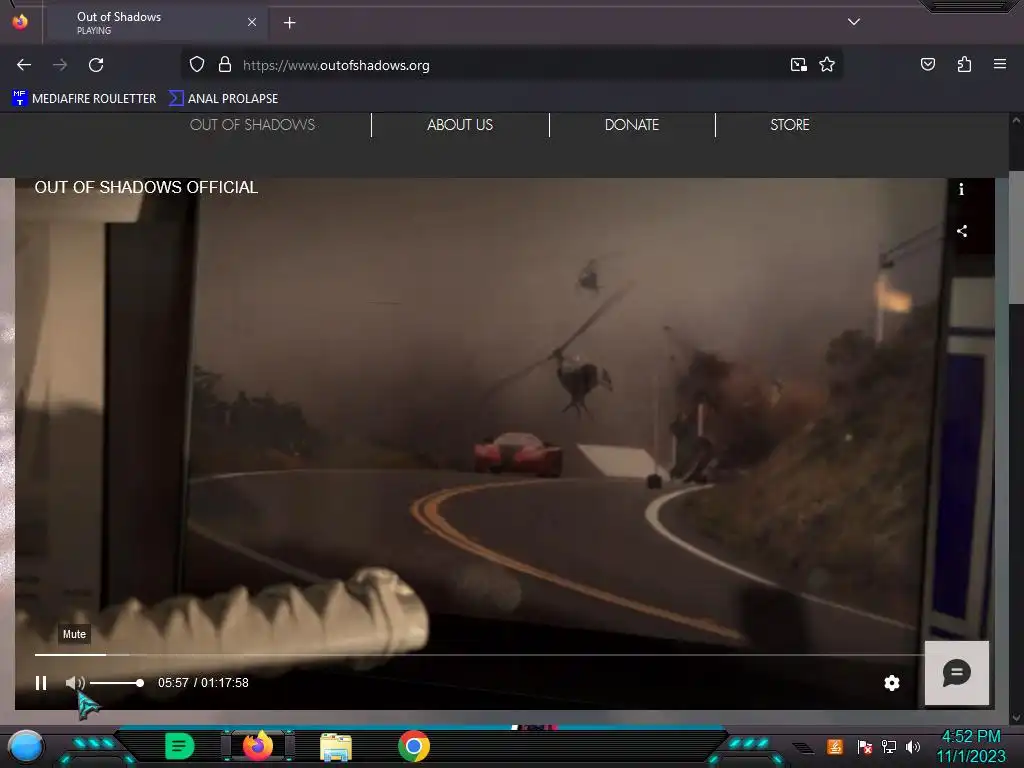Viewport: 1024px width, 768px height.
Task: Open the Action Center flag icon
Action: click(865, 746)
